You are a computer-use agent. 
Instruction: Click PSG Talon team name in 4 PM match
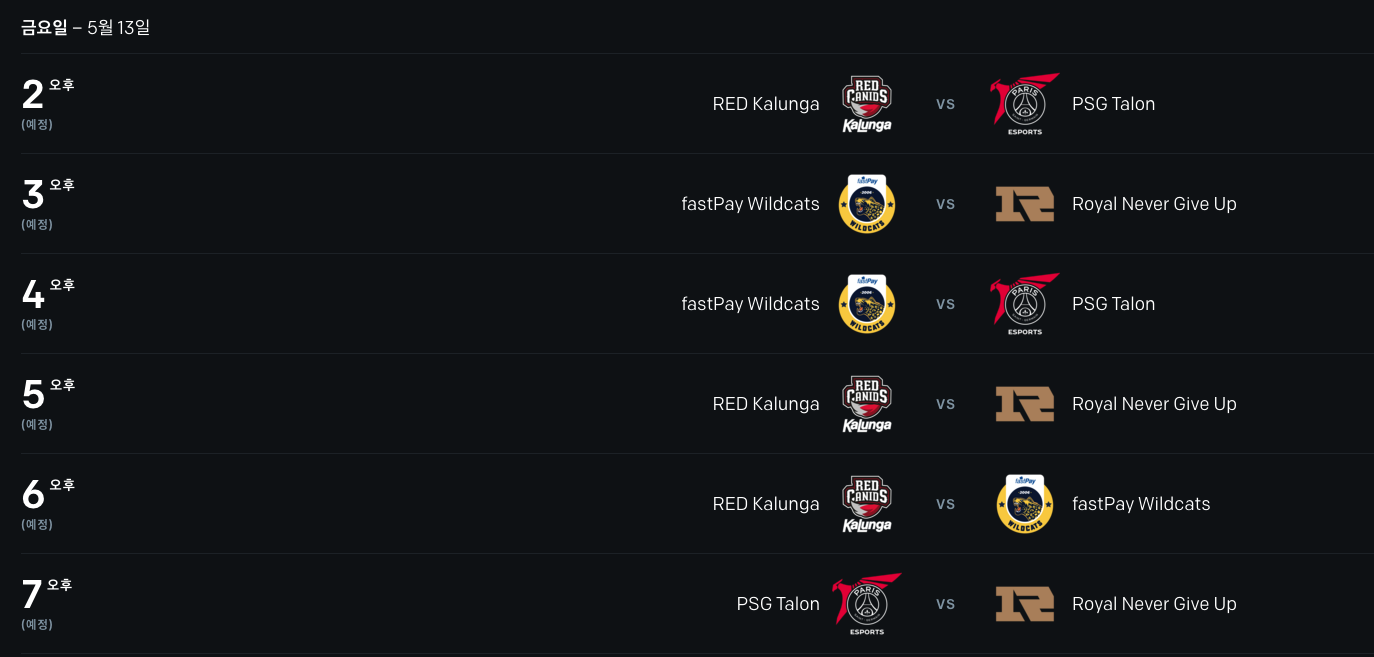(x=1113, y=304)
